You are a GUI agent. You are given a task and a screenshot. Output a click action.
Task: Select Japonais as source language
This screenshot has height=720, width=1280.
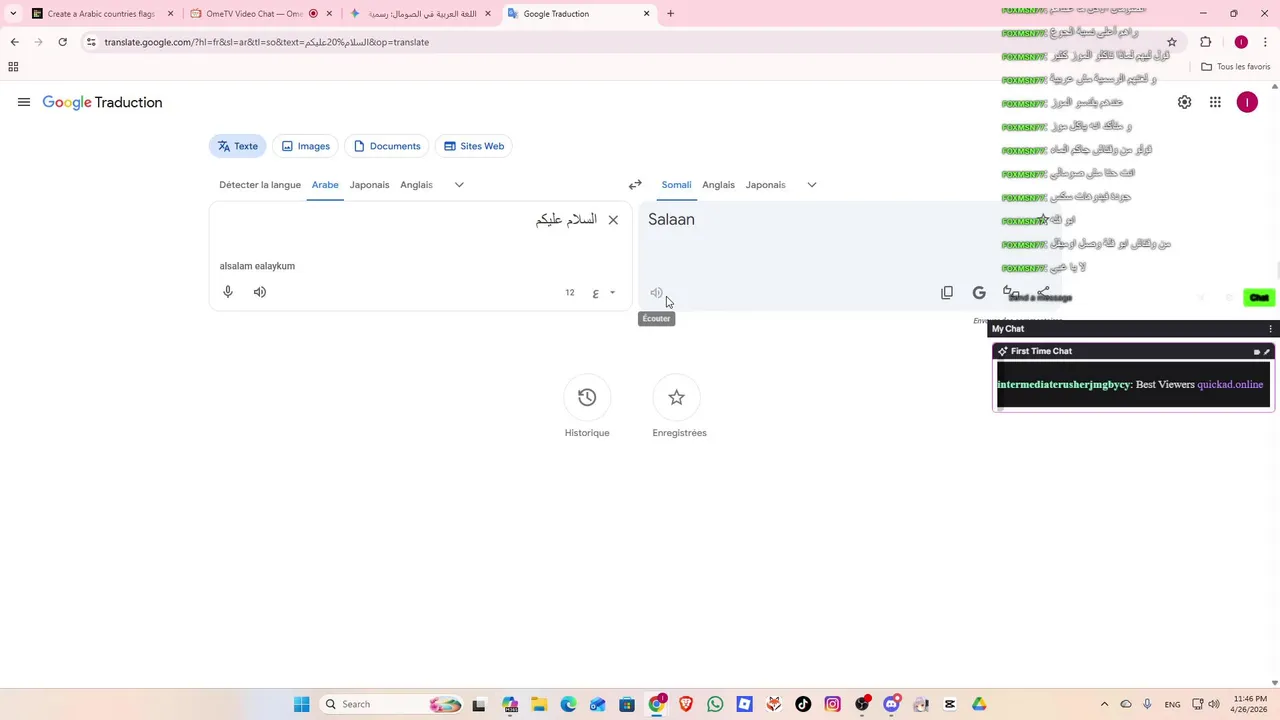pos(369,185)
